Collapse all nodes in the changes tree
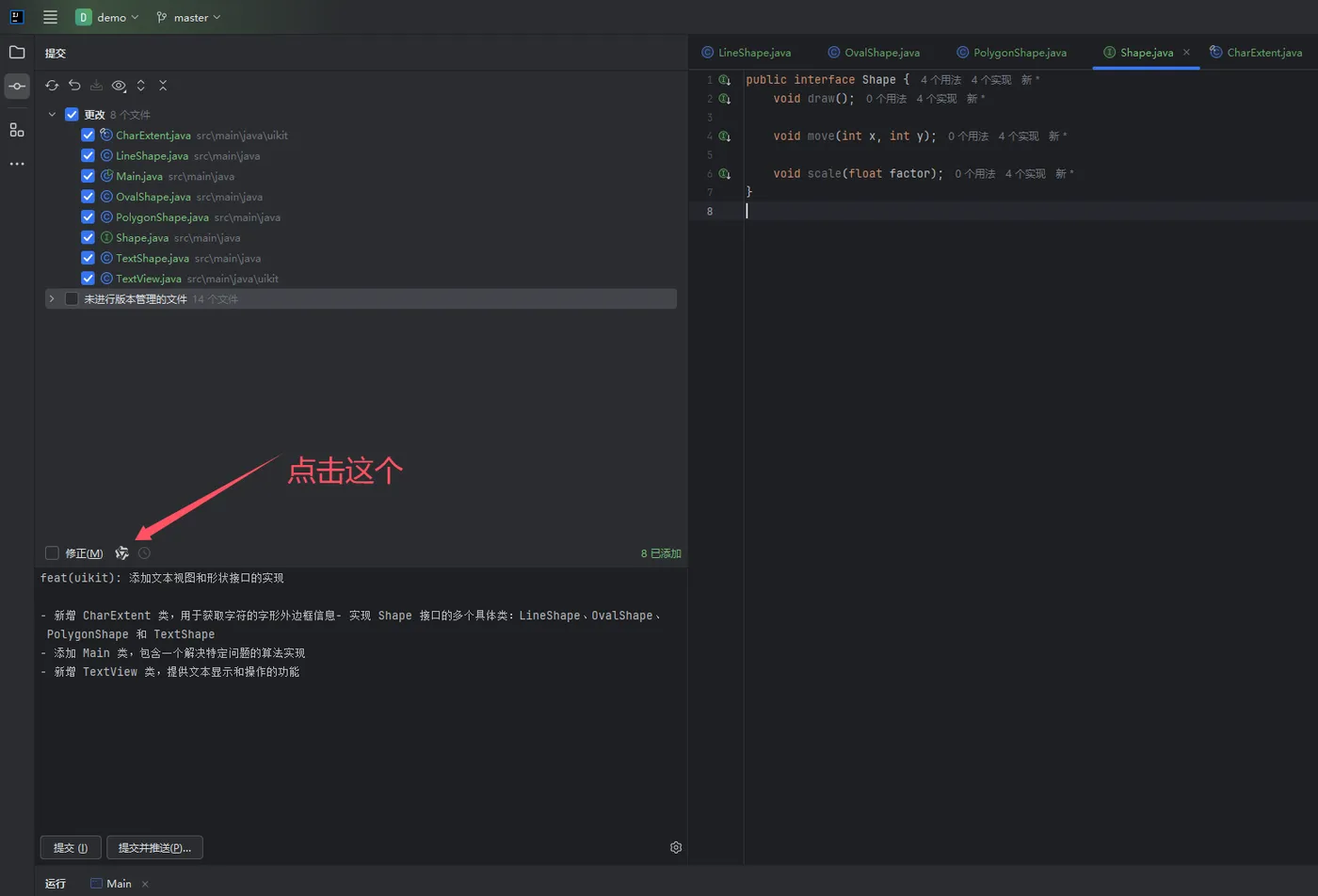Image resolution: width=1318 pixels, height=896 pixels. [x=163, y=86]
